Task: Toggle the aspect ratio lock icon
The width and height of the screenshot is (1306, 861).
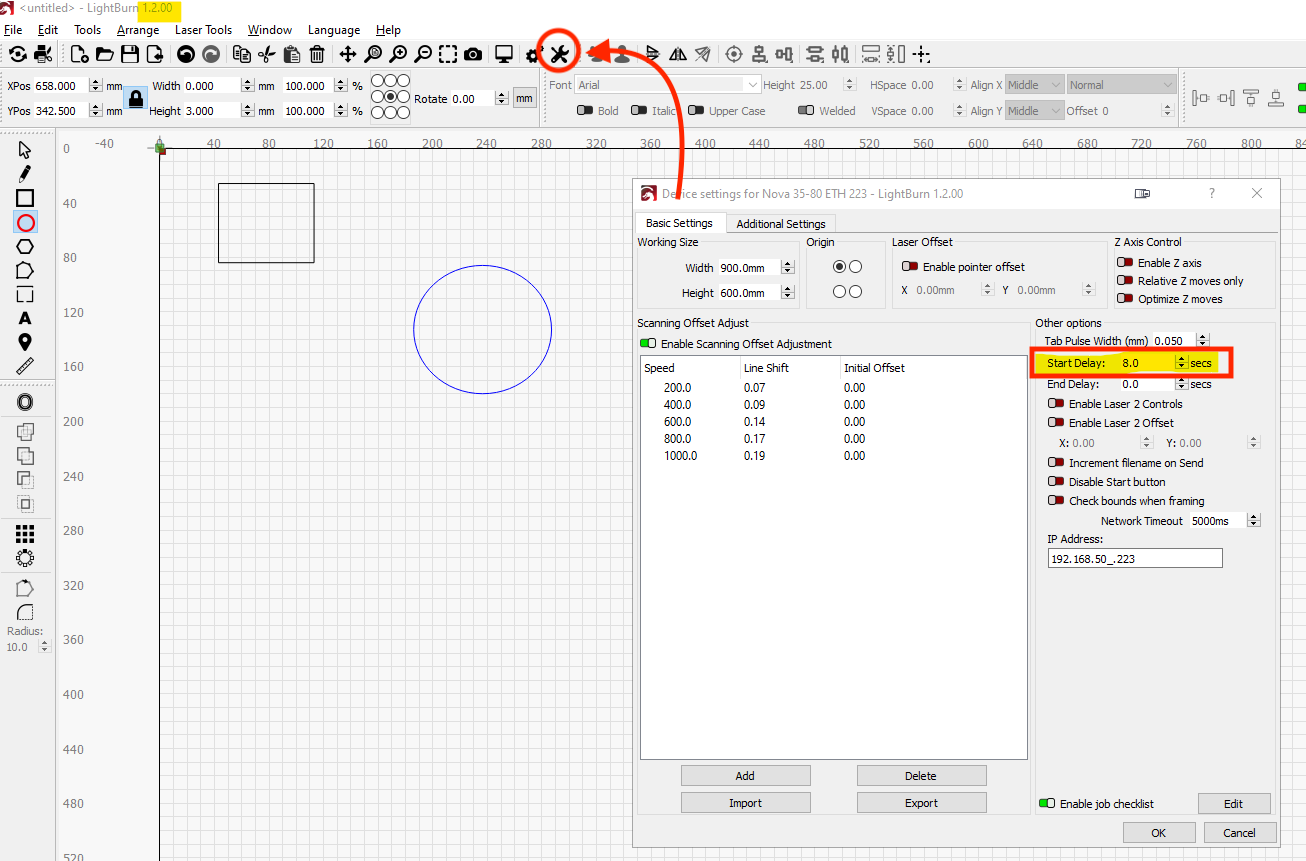Action: pos(136,98)
